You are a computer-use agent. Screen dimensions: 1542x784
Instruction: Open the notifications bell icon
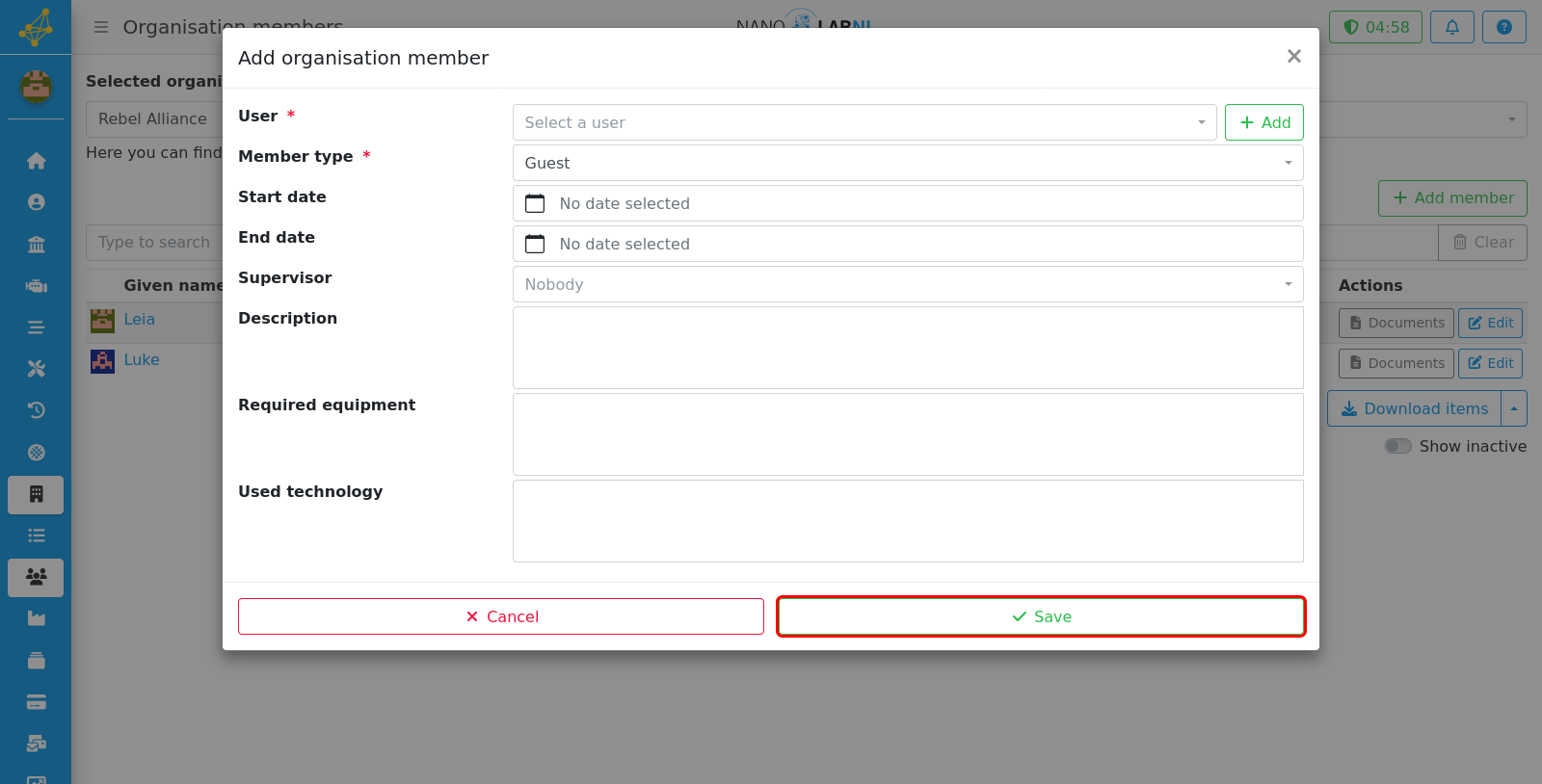[x=1451, y=27]
